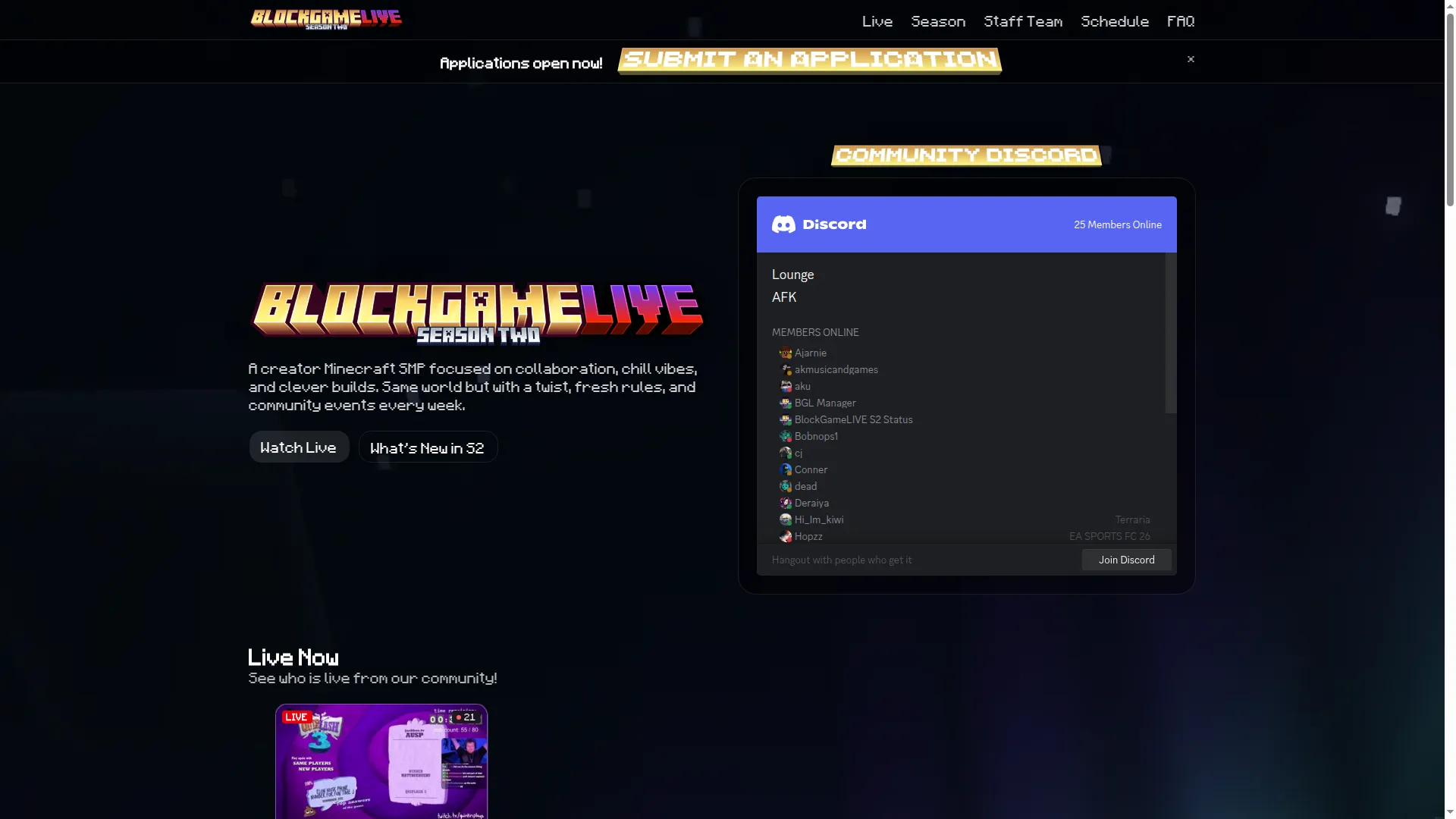Click the viewer count 21 badge
This screenshot has height=819, width=1456.
(466, 717)
